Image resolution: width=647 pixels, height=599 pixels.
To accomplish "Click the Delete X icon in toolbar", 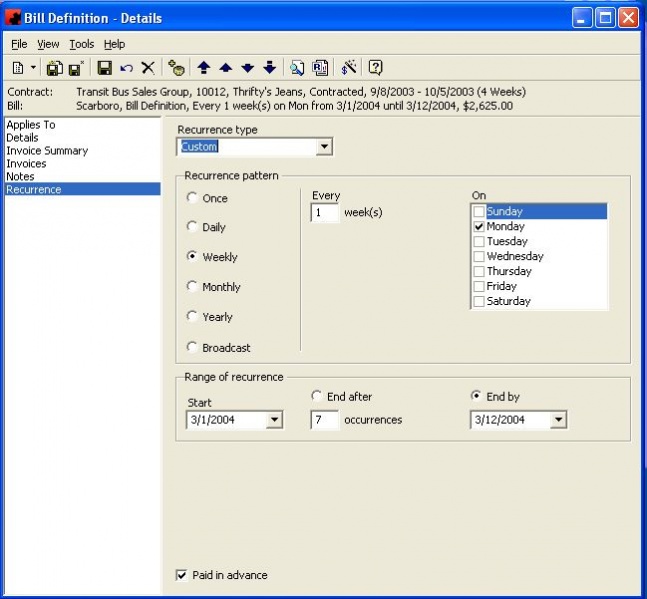I will [148, 68].
